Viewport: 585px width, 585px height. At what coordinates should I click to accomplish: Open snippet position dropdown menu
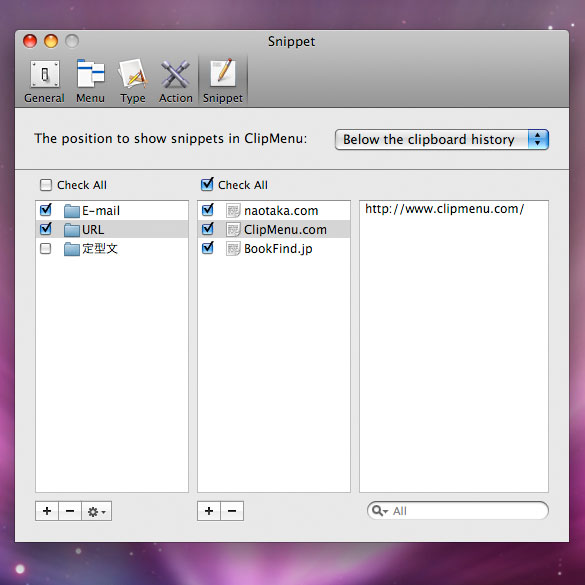[442, 140]
